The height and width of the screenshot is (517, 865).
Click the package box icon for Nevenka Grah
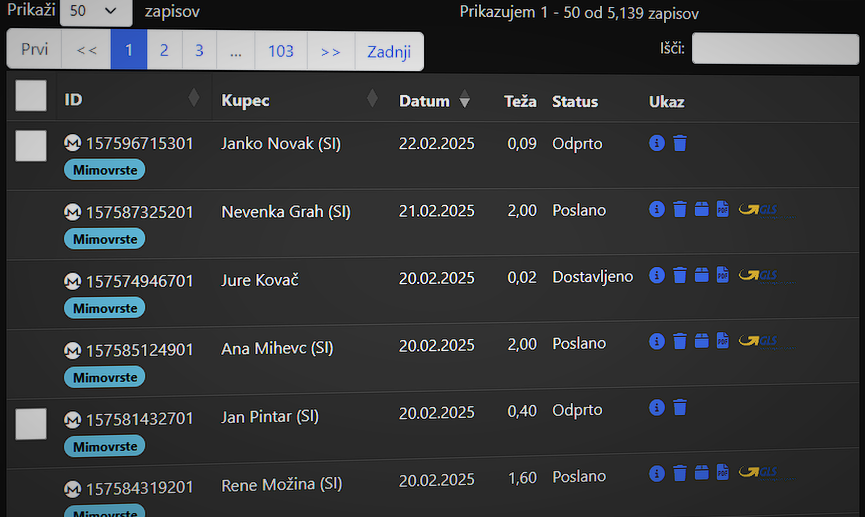(702, 209)
